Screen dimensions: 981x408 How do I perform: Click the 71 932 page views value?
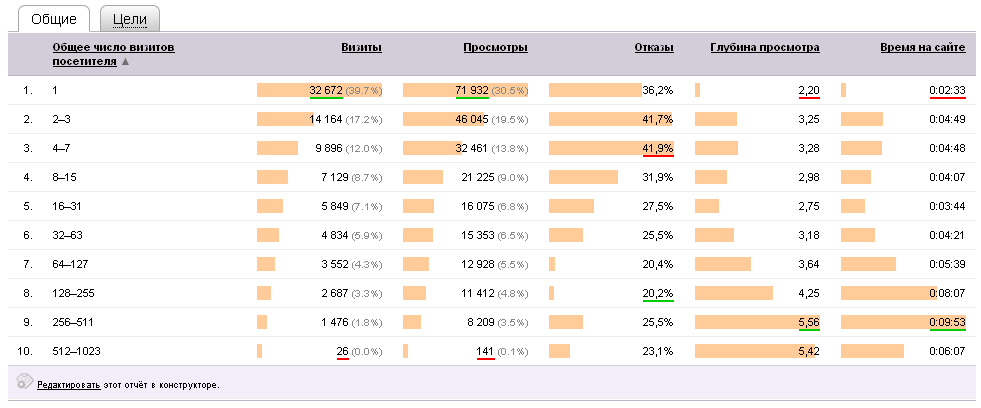pos(471,90)
